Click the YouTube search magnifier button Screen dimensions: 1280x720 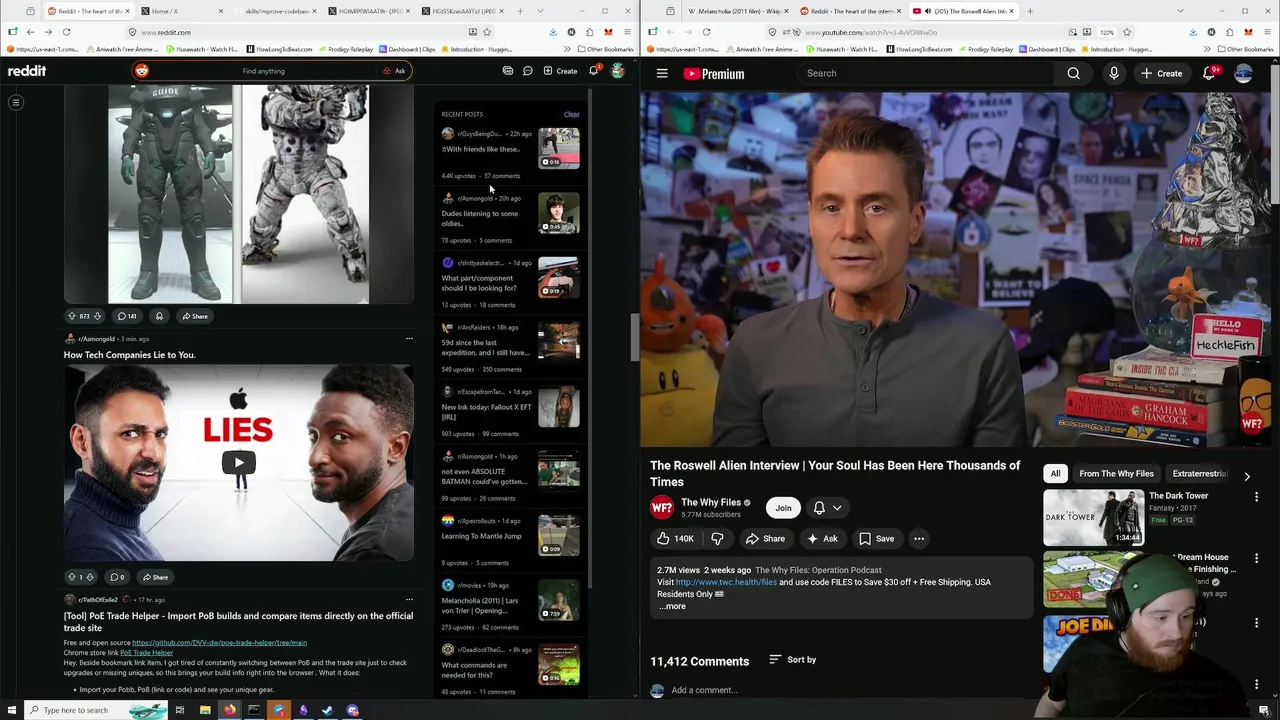(1073, 73)
